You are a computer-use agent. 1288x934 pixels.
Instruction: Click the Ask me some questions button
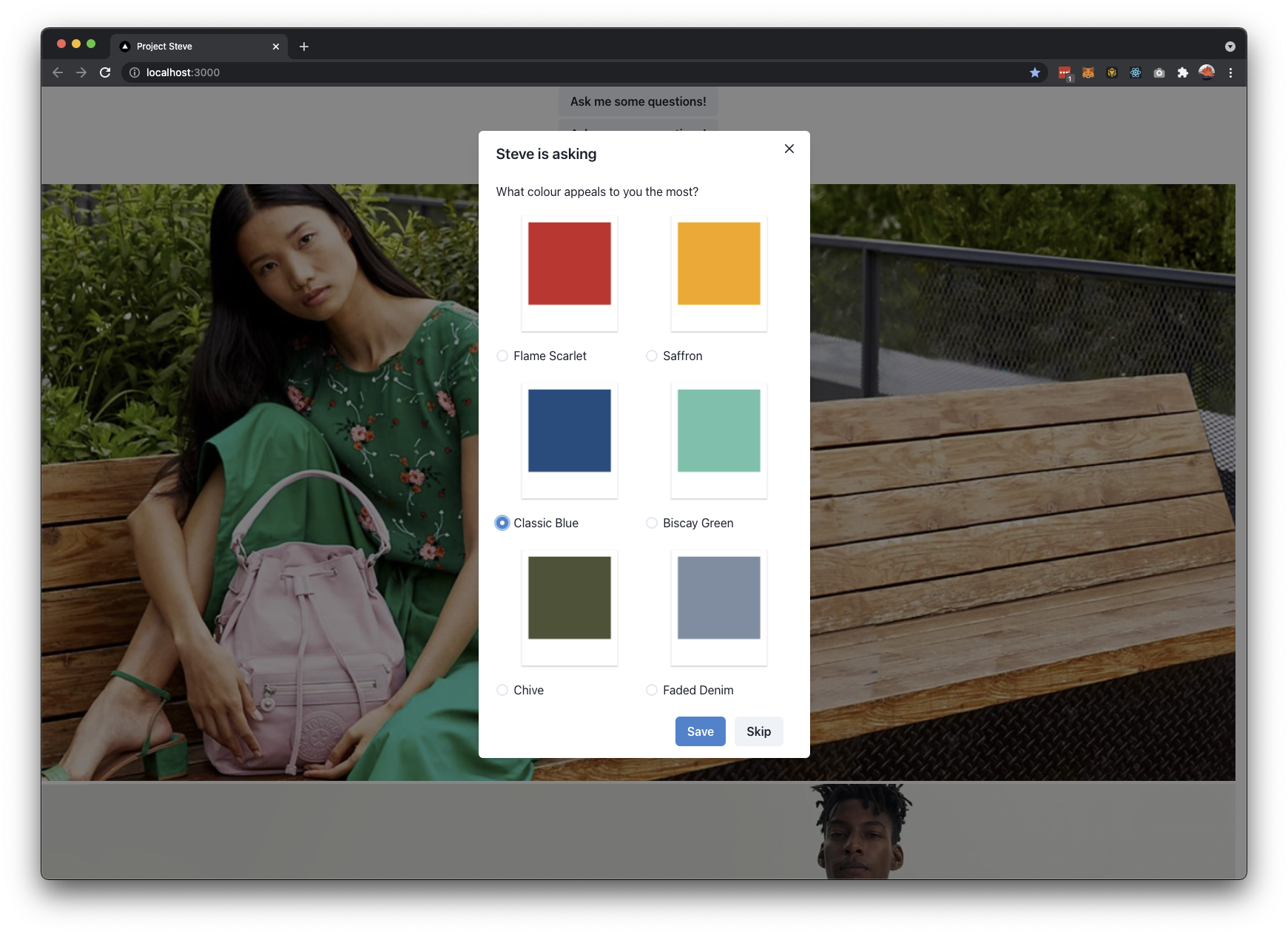pyautogui.click(x=638, y=101)
